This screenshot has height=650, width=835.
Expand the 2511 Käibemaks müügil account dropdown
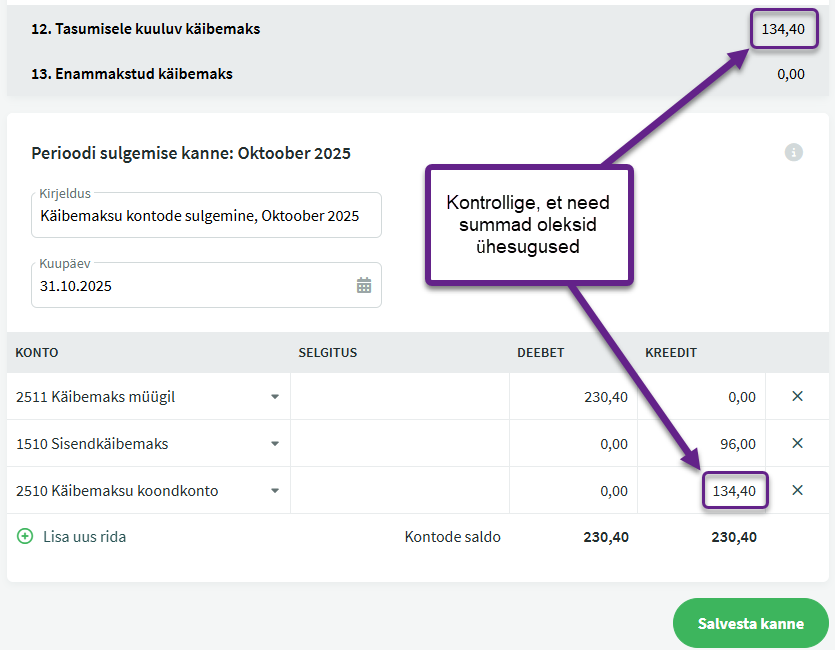[x=275, y=397]
